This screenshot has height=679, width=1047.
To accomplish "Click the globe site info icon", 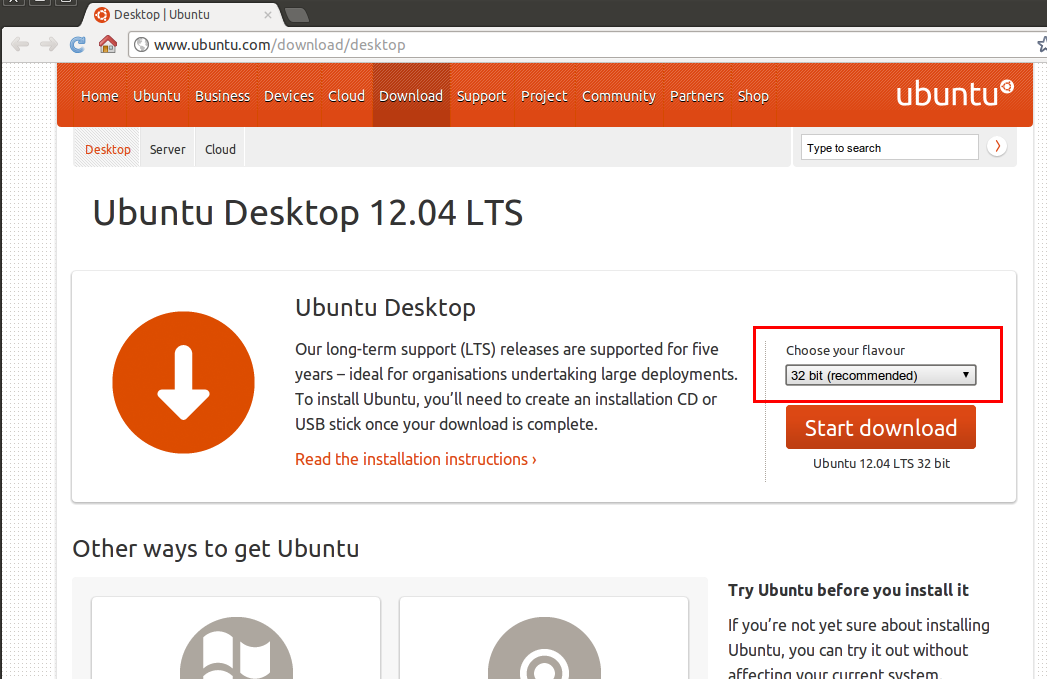I will (141, 45).
